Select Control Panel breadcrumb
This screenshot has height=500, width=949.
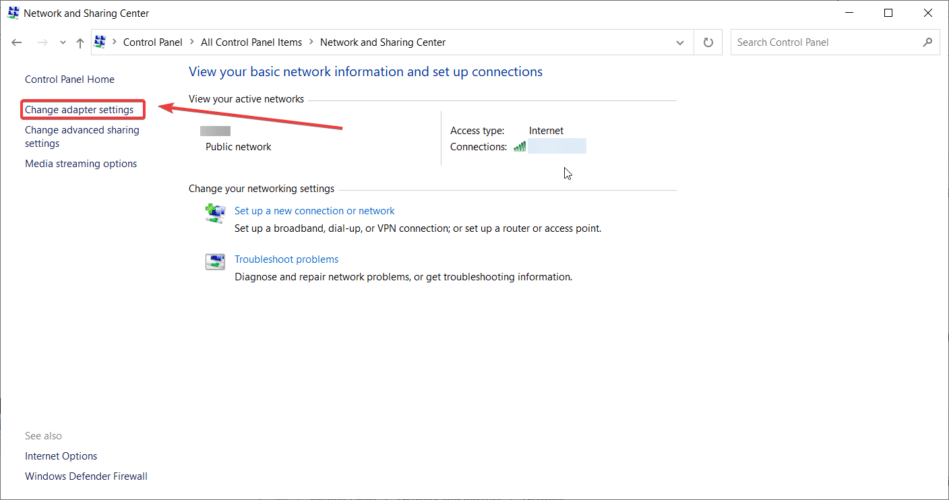click(153, 42)
